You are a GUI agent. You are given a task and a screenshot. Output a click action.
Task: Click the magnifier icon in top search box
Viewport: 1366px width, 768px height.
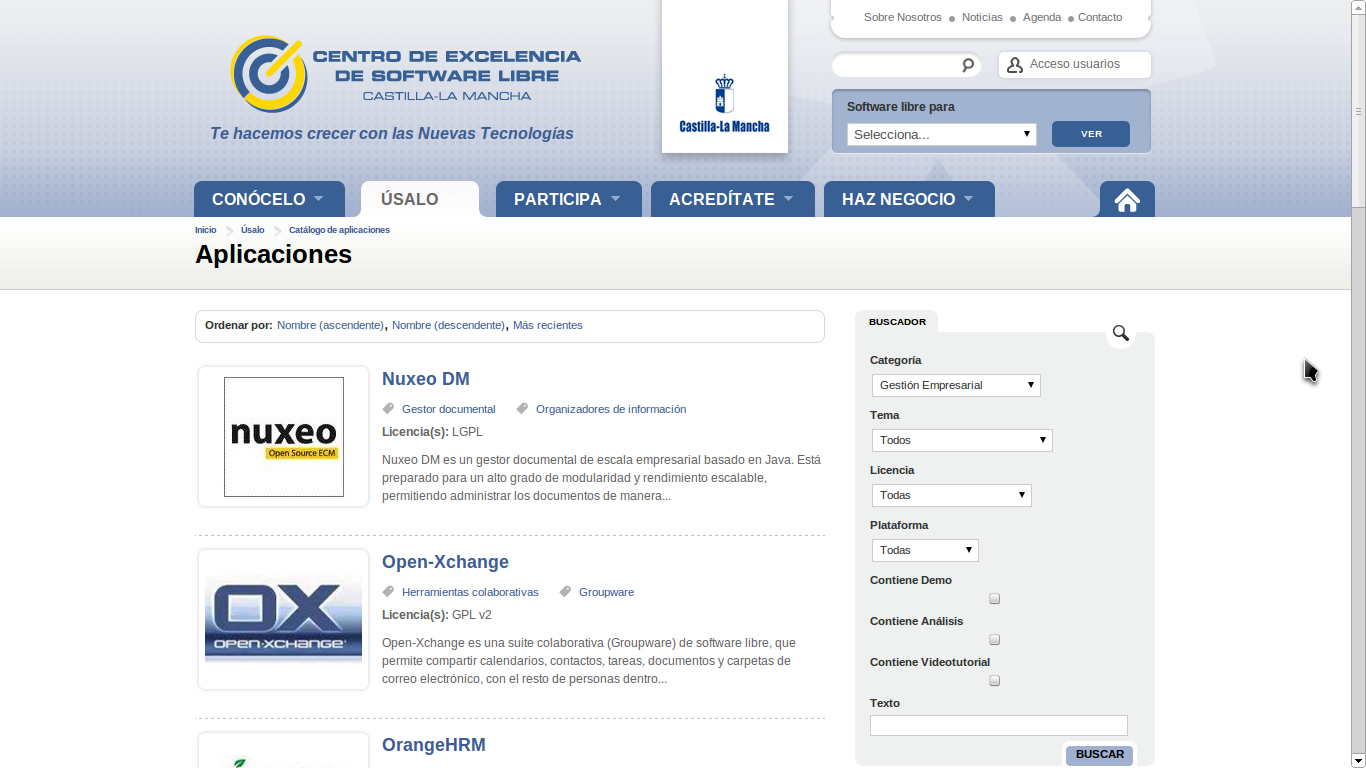point(968,65)
